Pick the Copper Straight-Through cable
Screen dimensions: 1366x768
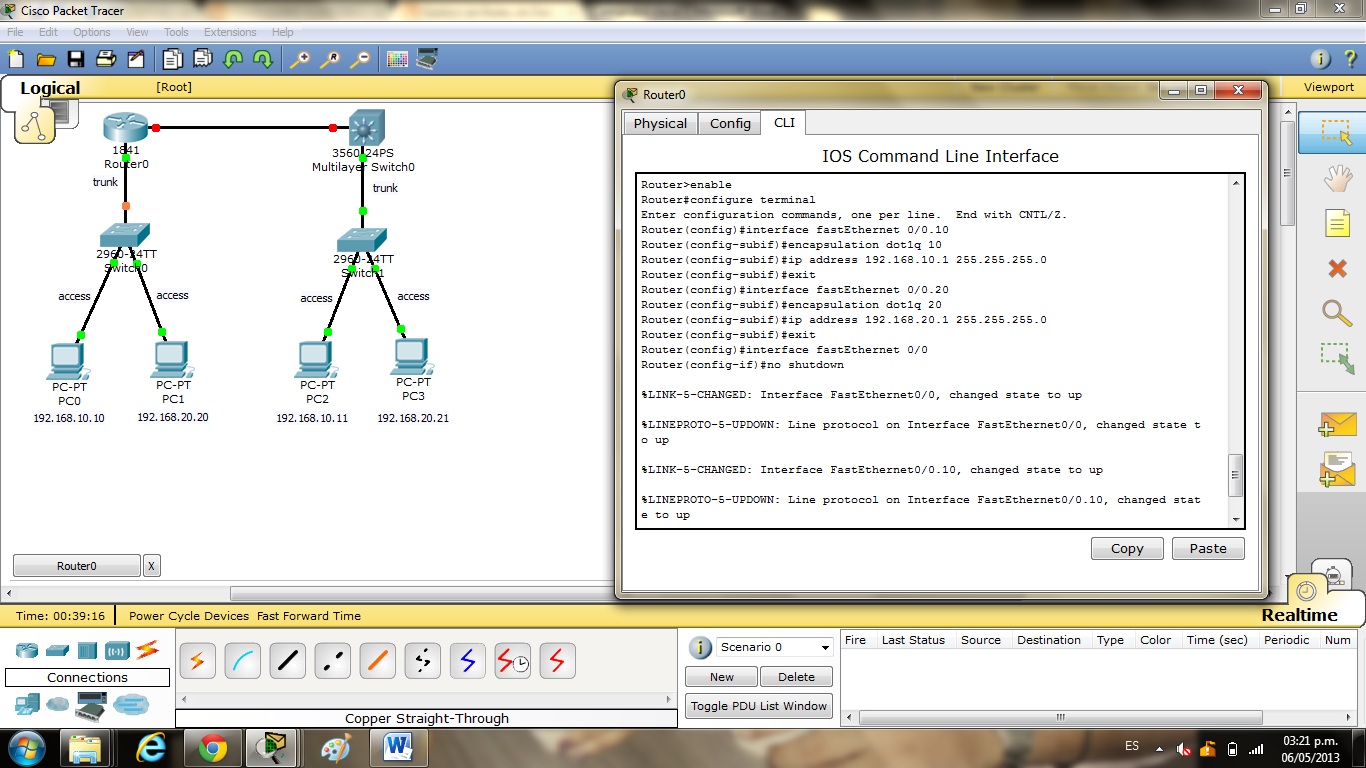coord(287,661)
